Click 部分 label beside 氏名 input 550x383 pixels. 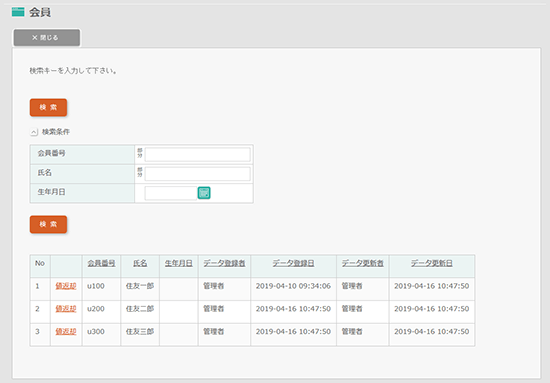(140, 172)
